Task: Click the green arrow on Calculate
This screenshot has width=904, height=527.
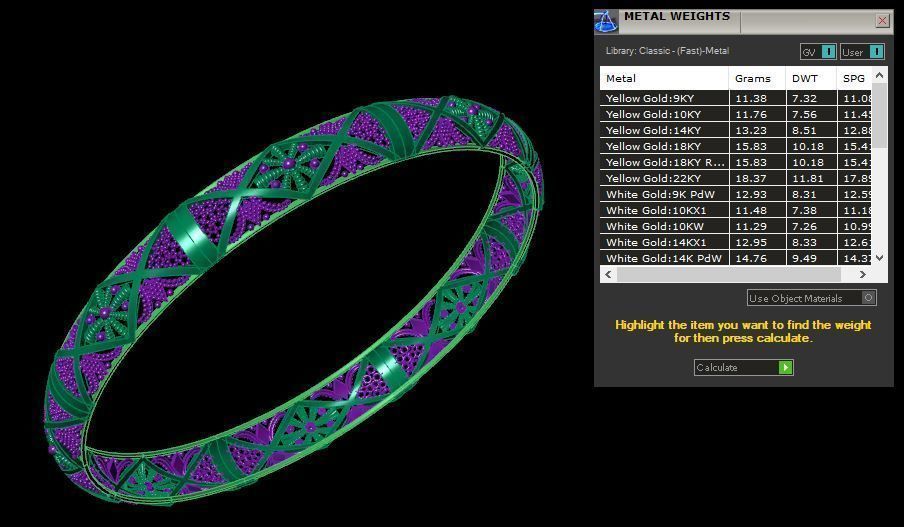Action: click(785, 367)
